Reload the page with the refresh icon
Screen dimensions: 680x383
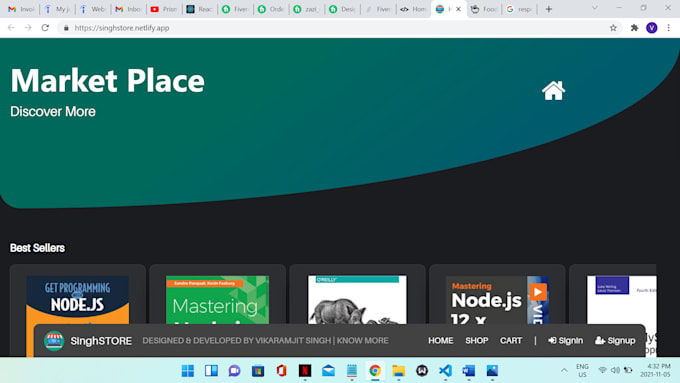(x=45, y=28)
